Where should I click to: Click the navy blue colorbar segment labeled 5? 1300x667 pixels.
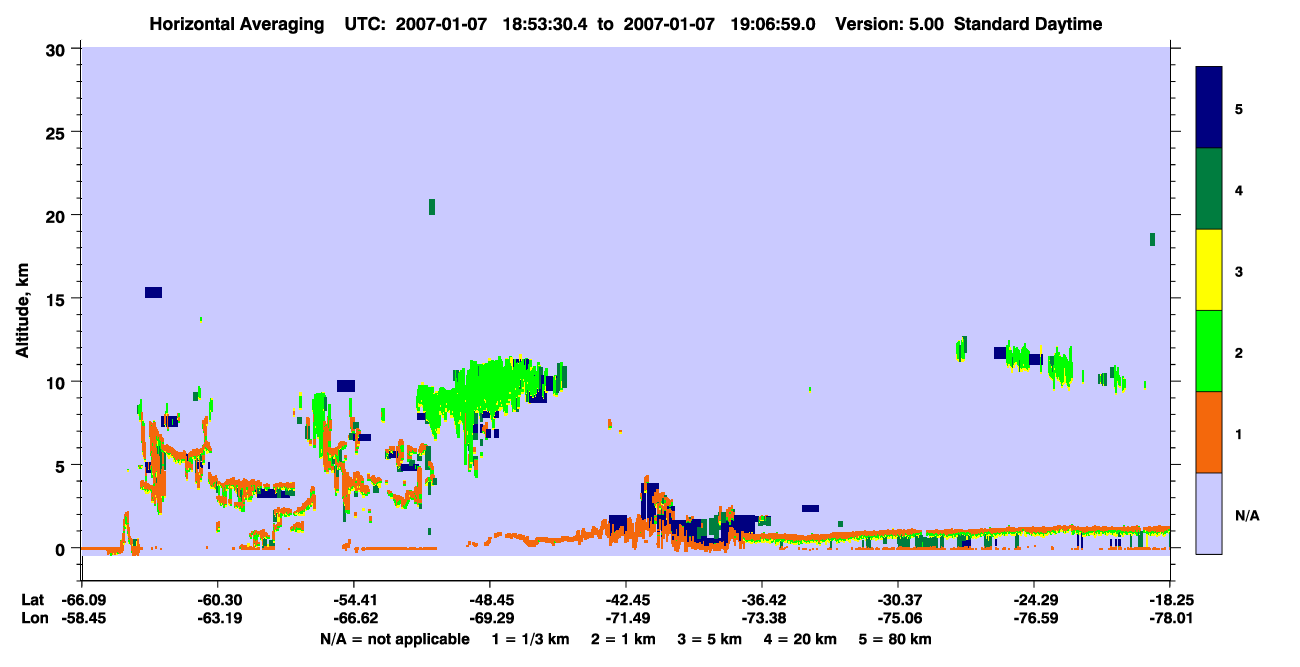coord(1209,108)
